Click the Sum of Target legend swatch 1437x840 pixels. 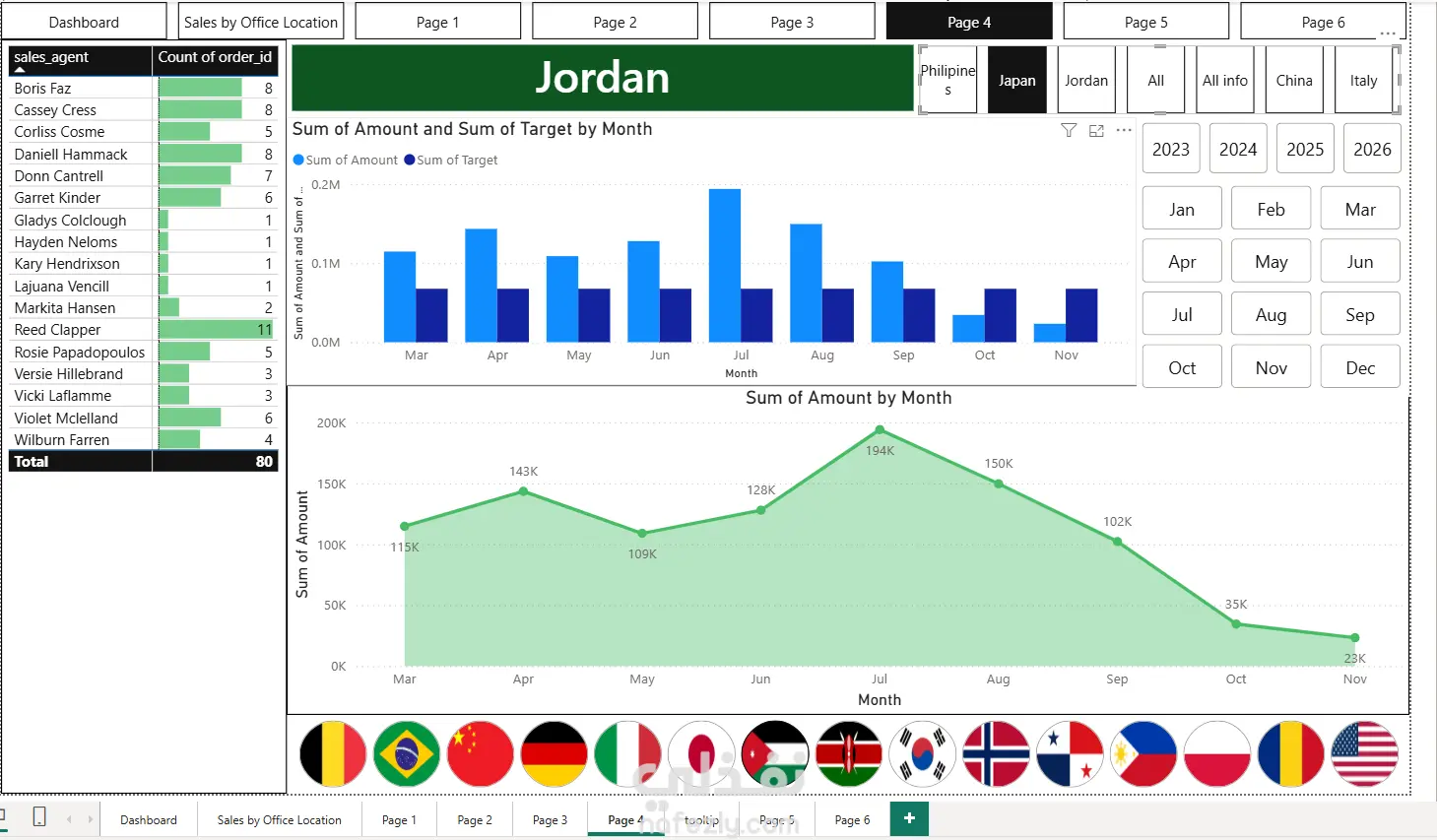409,160
